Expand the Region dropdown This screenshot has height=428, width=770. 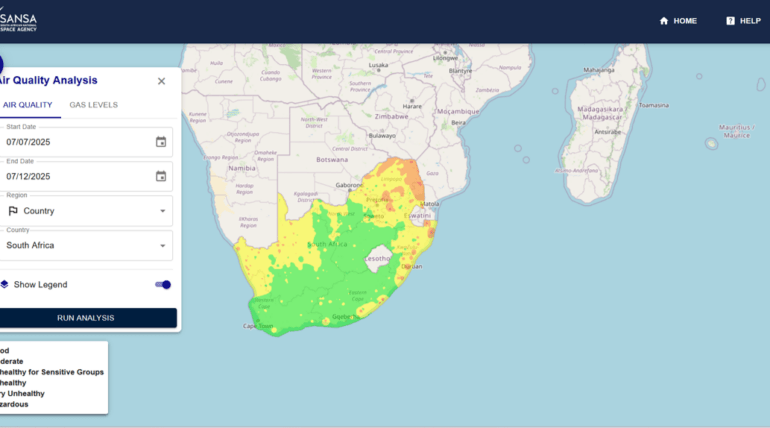click(x=162, y=211)
